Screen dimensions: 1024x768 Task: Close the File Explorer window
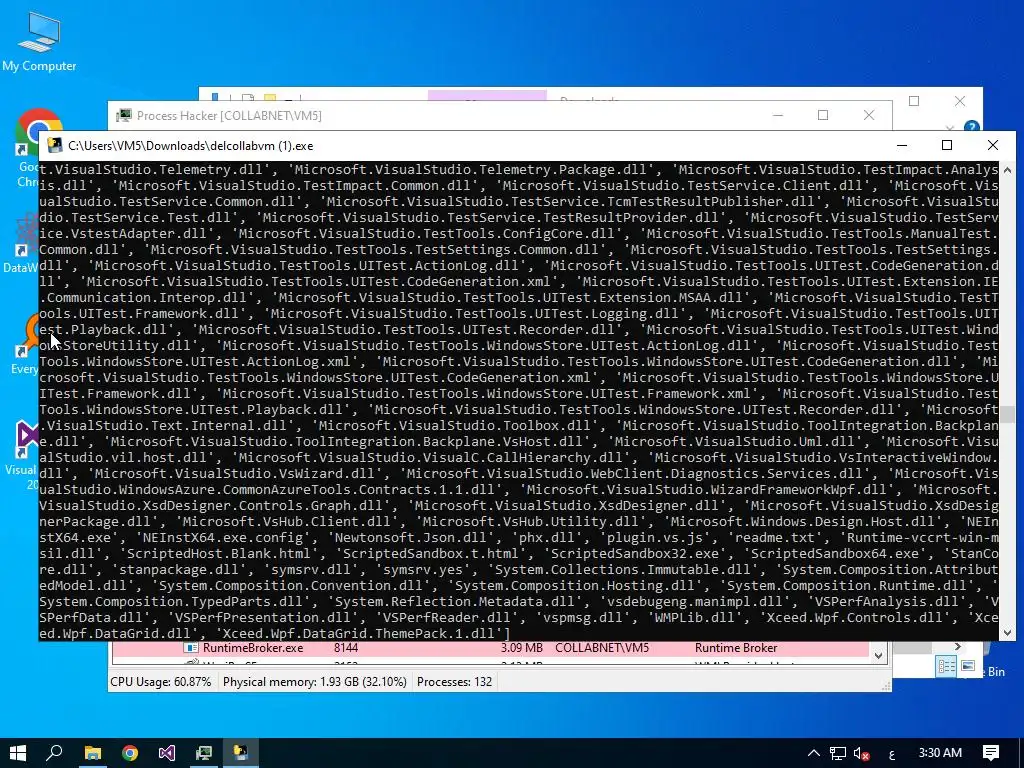pyautogui.click(x=960, y=101)
